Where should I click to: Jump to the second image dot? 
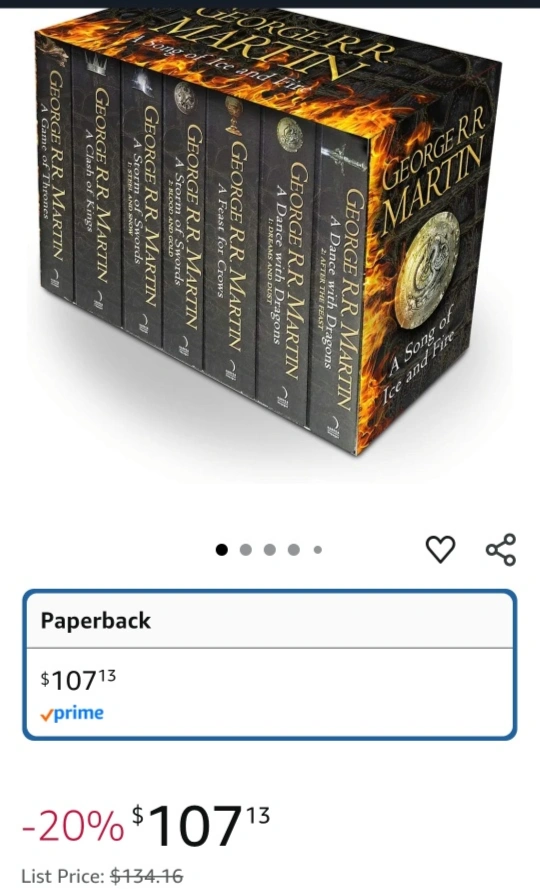[246, 549]
